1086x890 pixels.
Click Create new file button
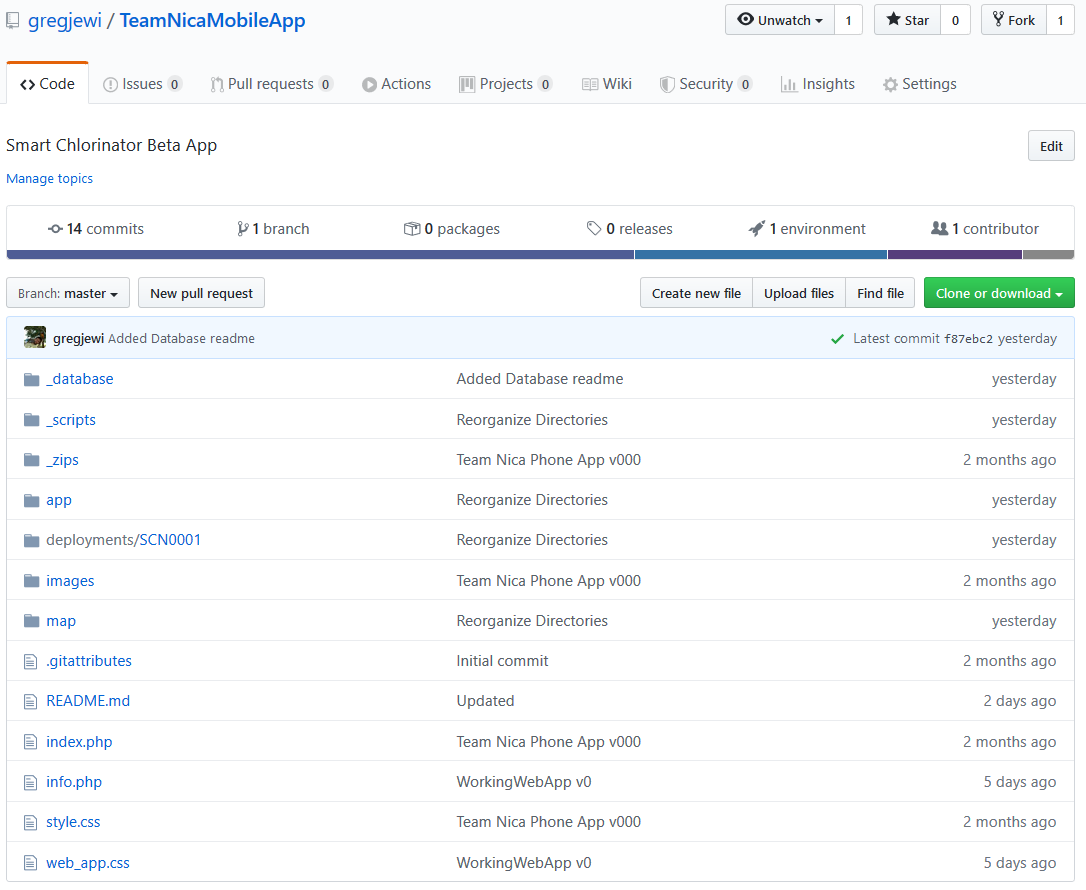(696, 293)
